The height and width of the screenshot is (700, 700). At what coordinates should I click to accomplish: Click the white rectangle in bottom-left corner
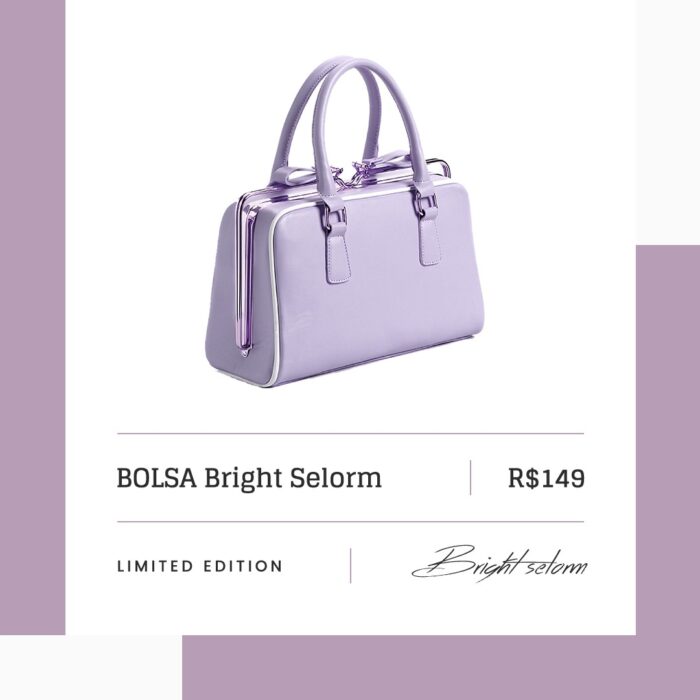tap(91, 667)
